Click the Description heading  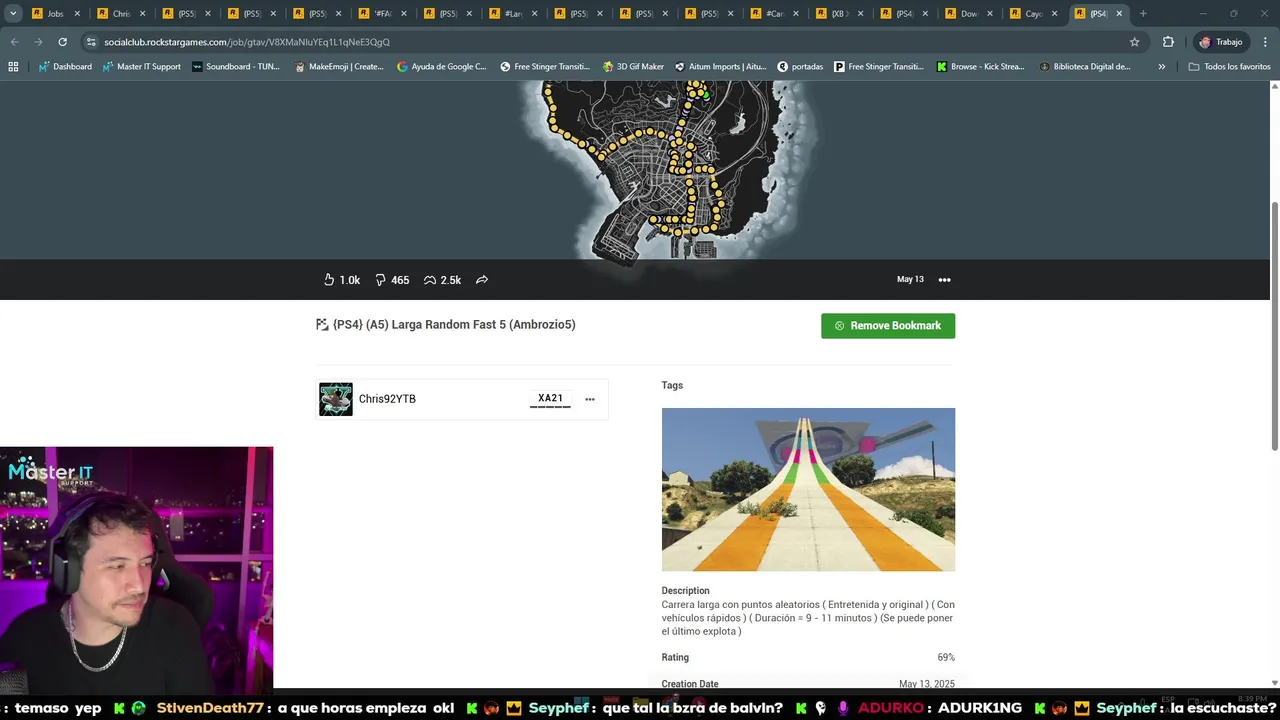685,591
